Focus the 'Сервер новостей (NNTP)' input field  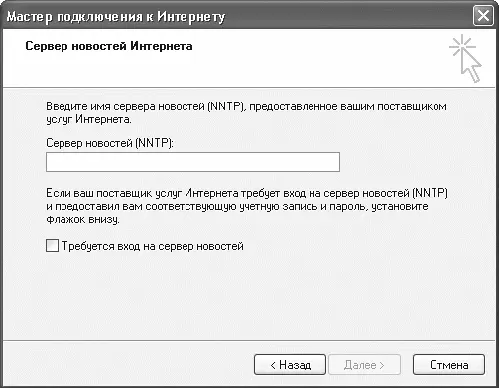[193, 162]
